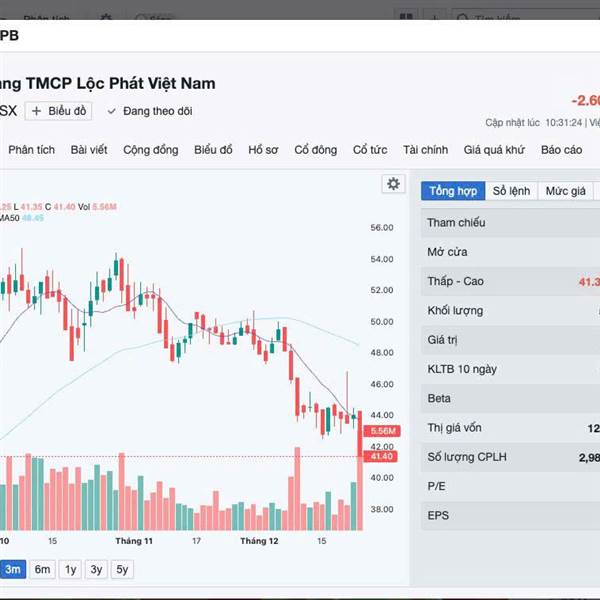Select the Cổ đông tab
The height and width of the screenshot is (600, 600).
[x=316, y=150]
